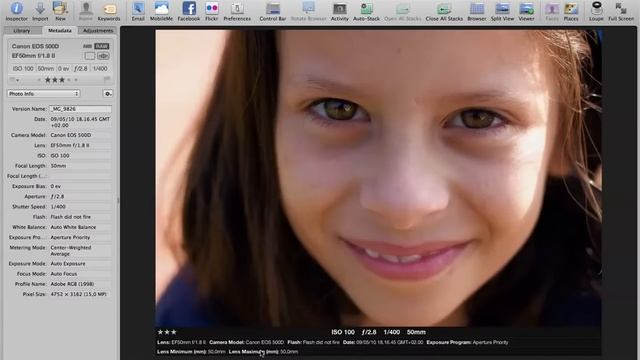Click the Camera Model field Canon EOS 500D
The width and height of the screenshot is (640, 360).
coord(80,135)
